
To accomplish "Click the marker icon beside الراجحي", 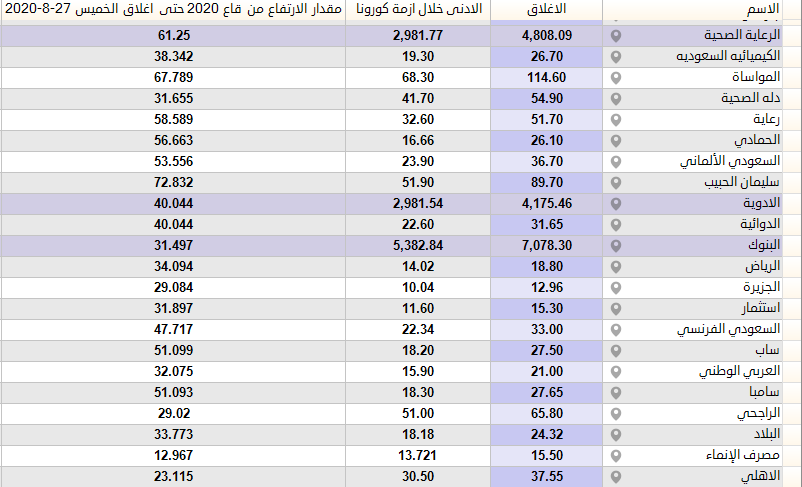I will (x=616, y=413).
